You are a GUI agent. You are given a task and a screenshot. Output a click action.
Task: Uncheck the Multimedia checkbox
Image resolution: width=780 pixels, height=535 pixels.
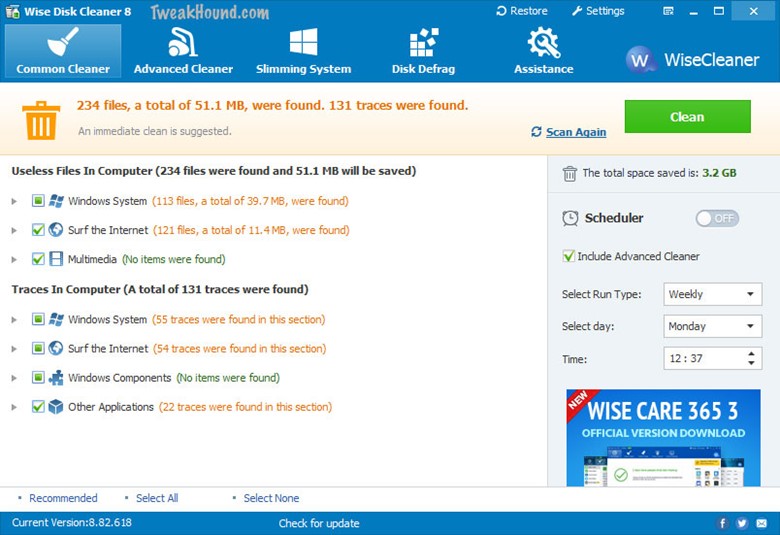(38, 259)
